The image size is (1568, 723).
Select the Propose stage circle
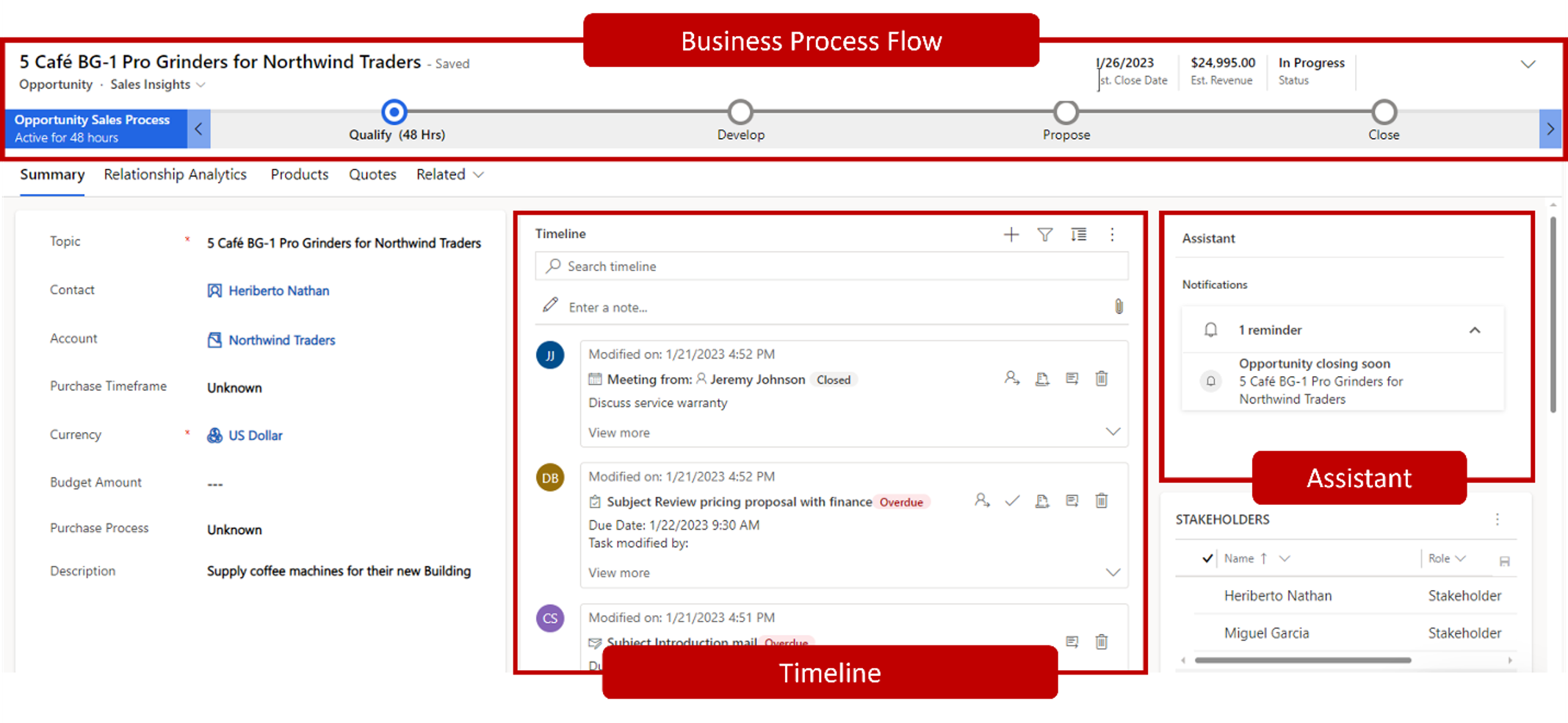pos(1066,112)
